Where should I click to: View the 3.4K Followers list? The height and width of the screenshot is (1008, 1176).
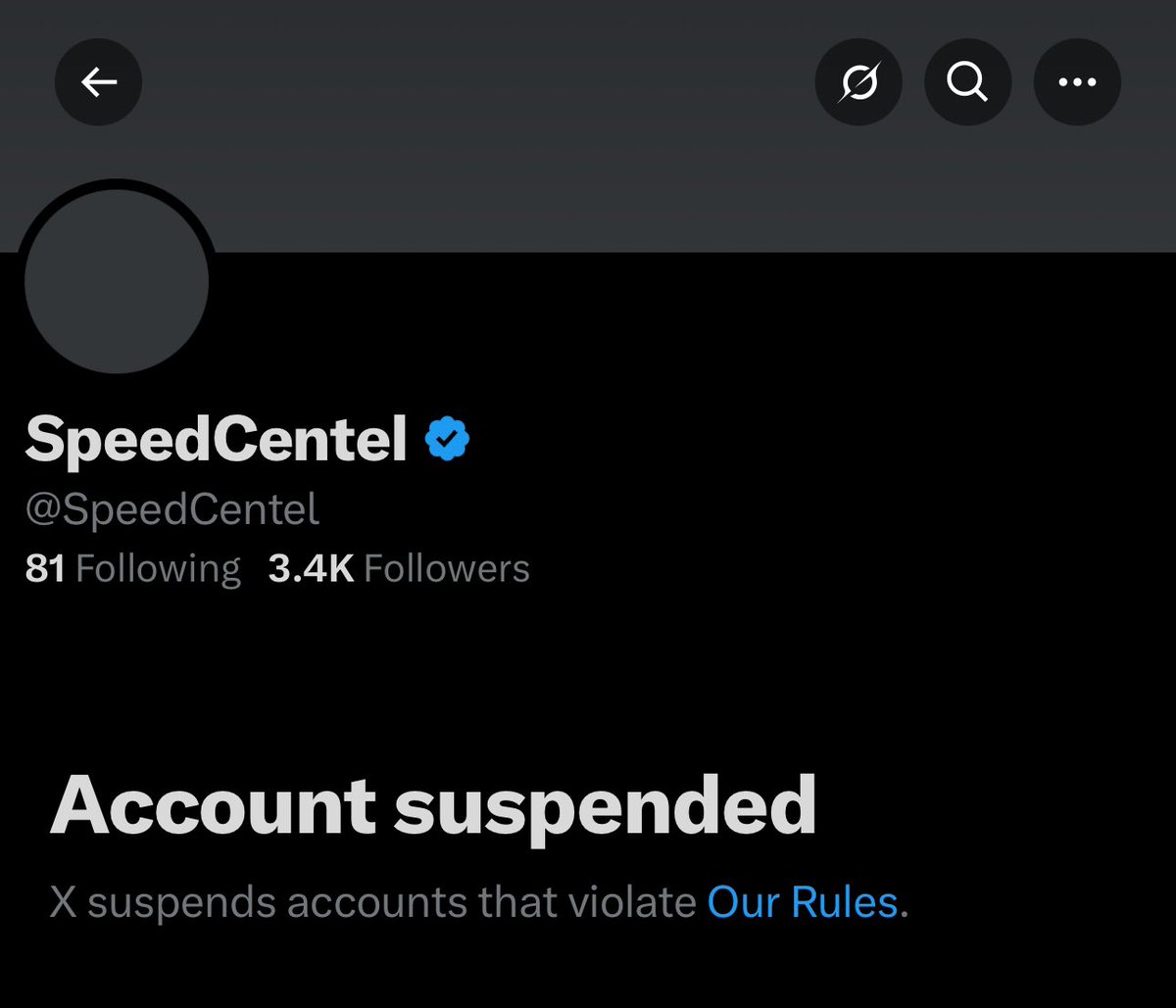click(x=399, y=568)
